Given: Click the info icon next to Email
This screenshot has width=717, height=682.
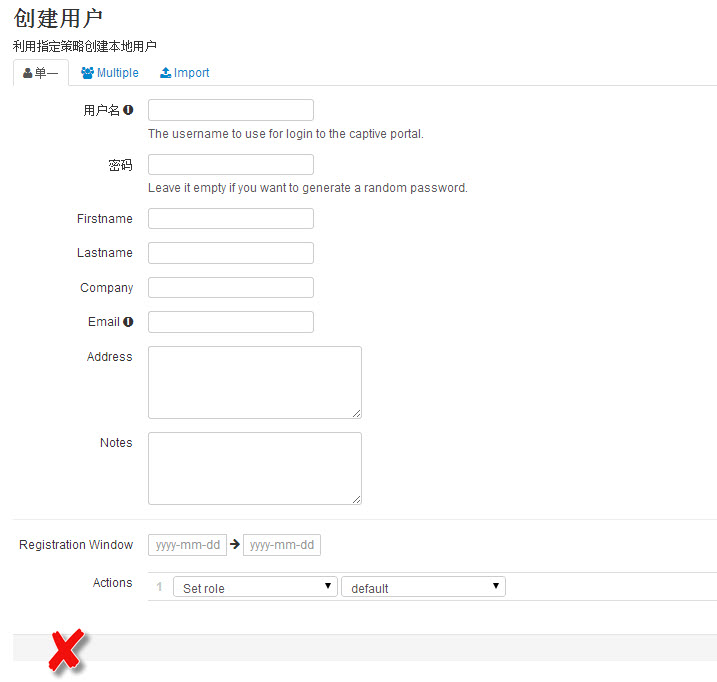Looking at the screenshot, I should coord(128,322).
